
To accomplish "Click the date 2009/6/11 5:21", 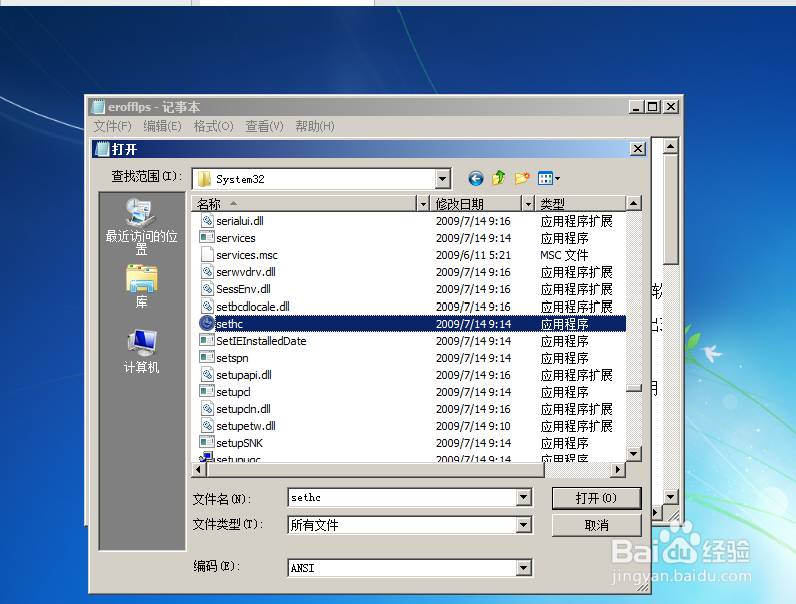I will pos(473,255).
